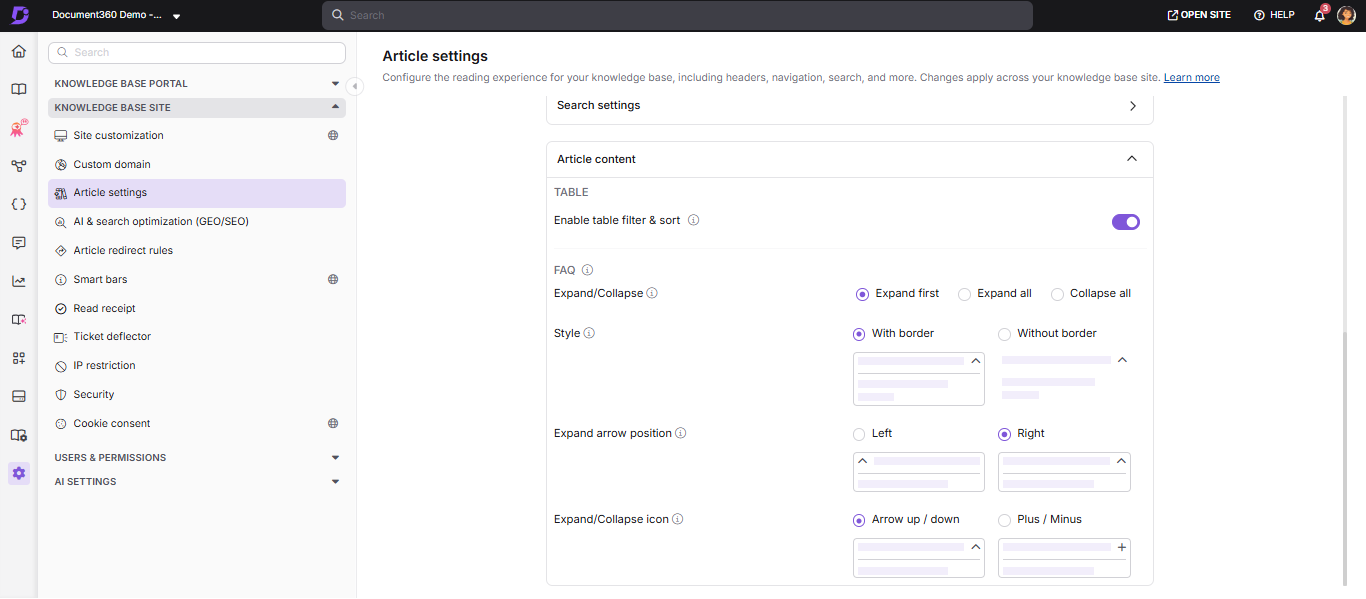This screenshot has width=1366, height=599.
Task: Click the globe icon beside Smart bars
Action: pyautogui.click(x=333, y=280)
